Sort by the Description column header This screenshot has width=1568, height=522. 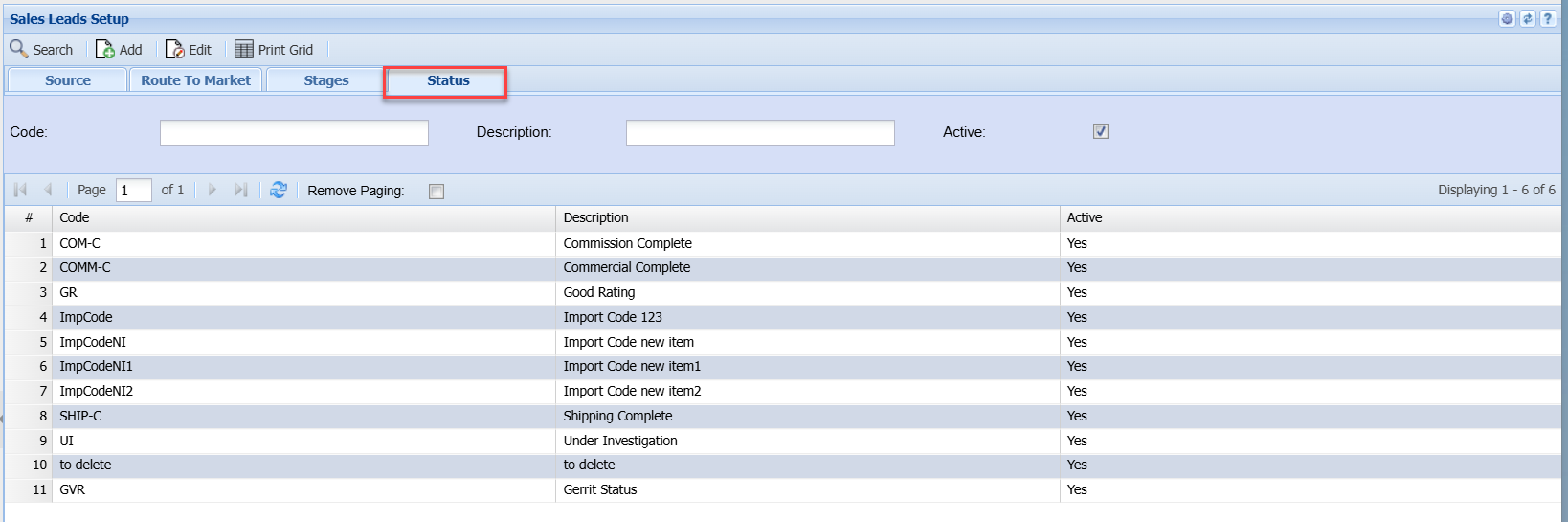(x=595, y=218)
